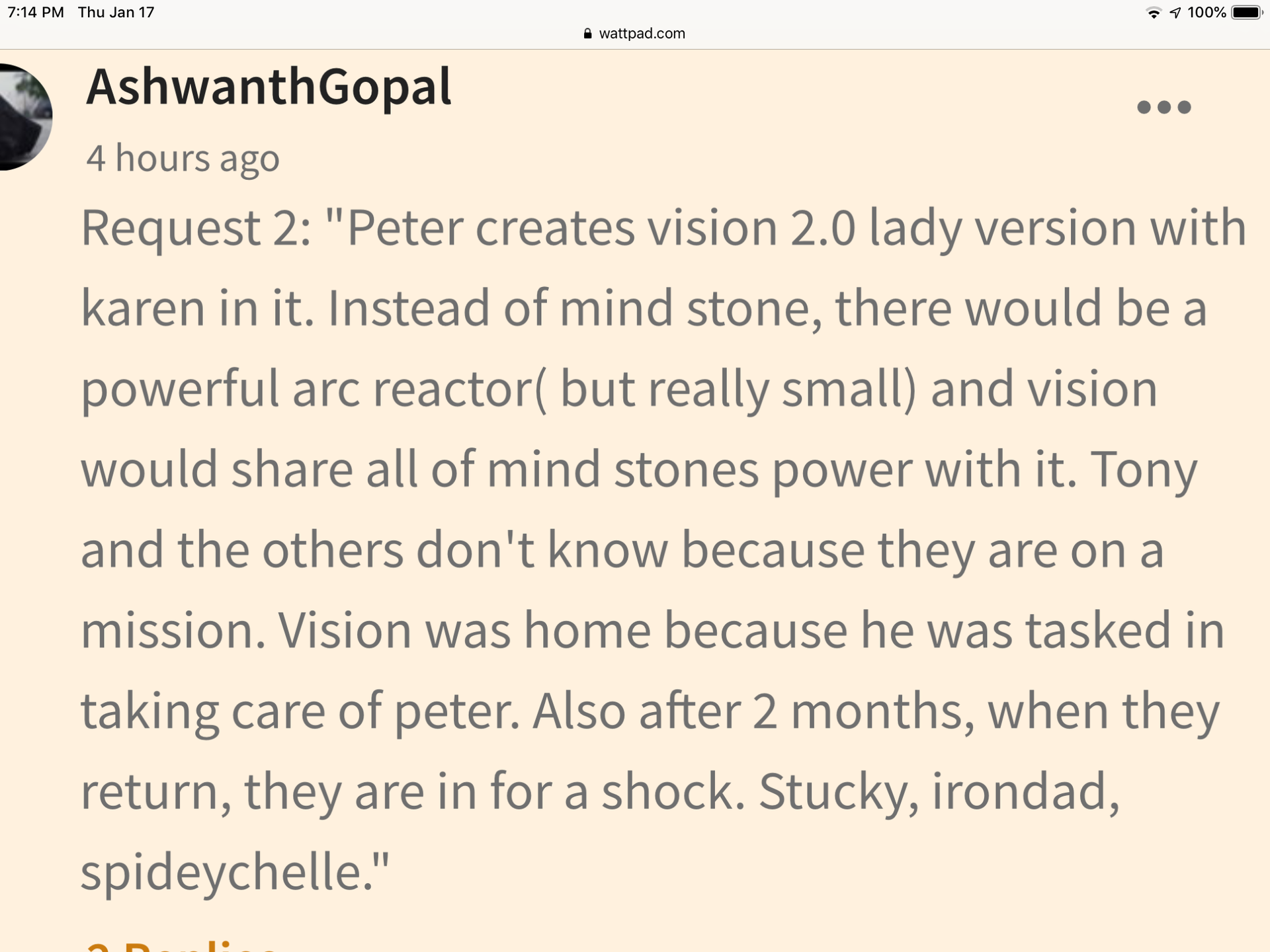This screenshot has height=952, width=1270.
Task: Open the AshwanthGopal username link
Action: 269,87
